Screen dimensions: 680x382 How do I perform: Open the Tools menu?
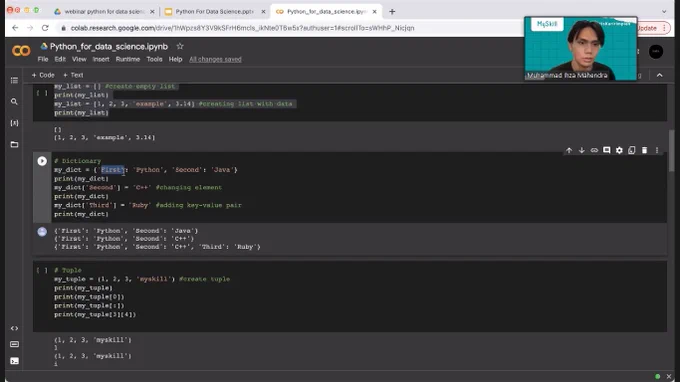coord(154,59)
